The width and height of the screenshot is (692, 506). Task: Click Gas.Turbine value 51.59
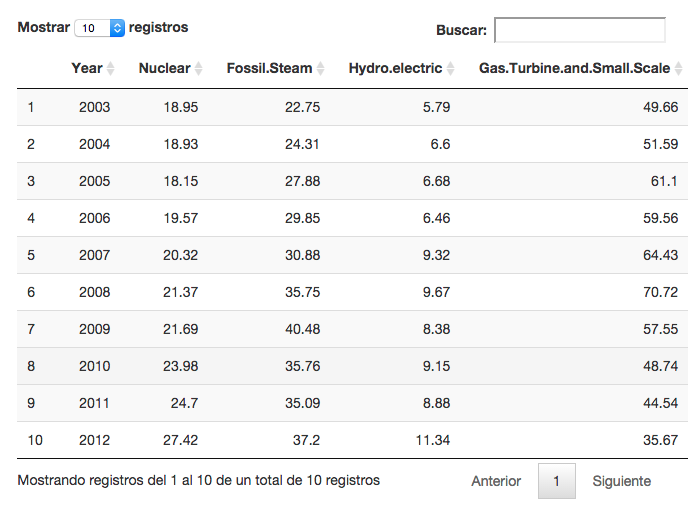click(x=660, y=144)
